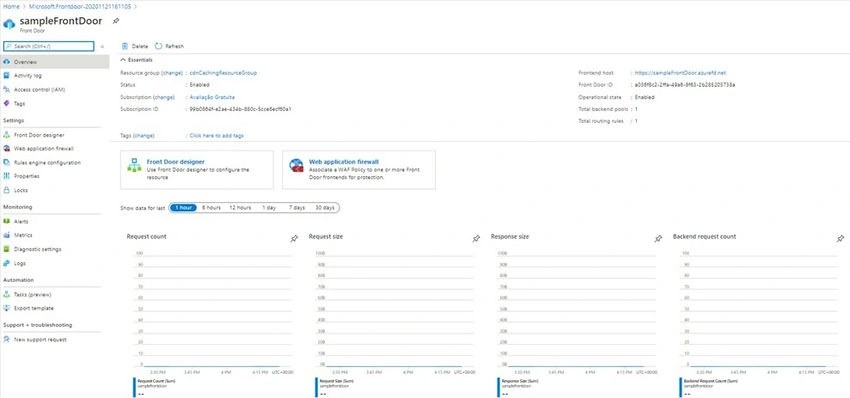Click the New support request icon
The image size is (850, 398).
(x=7, y=339)
